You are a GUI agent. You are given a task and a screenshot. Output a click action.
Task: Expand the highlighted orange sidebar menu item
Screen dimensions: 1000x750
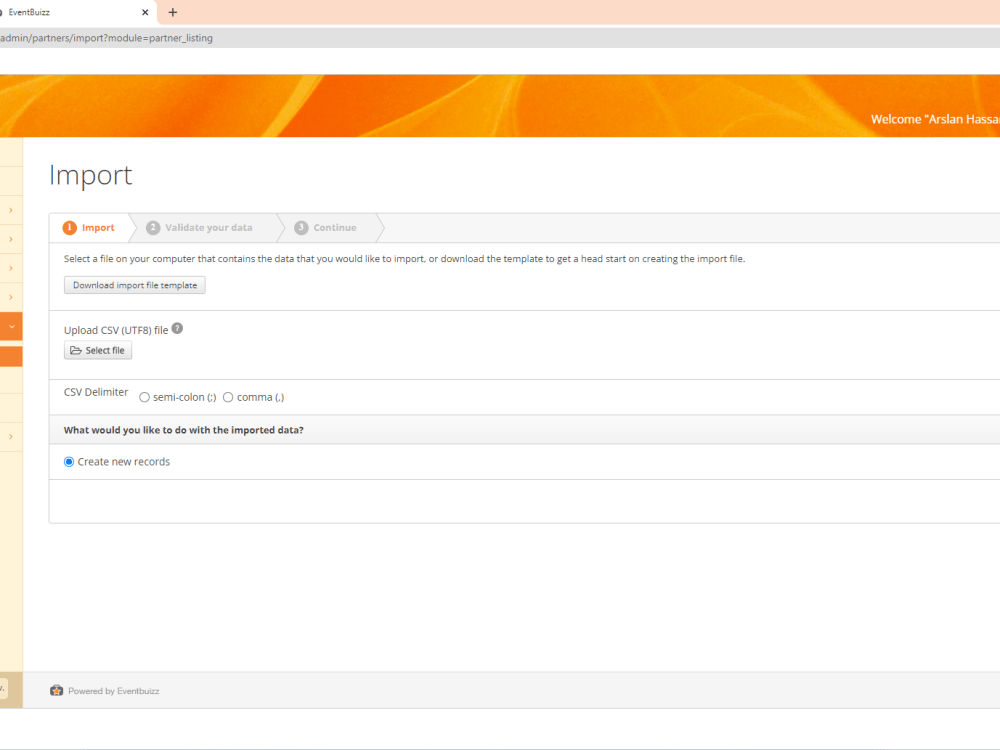(11, 326)
